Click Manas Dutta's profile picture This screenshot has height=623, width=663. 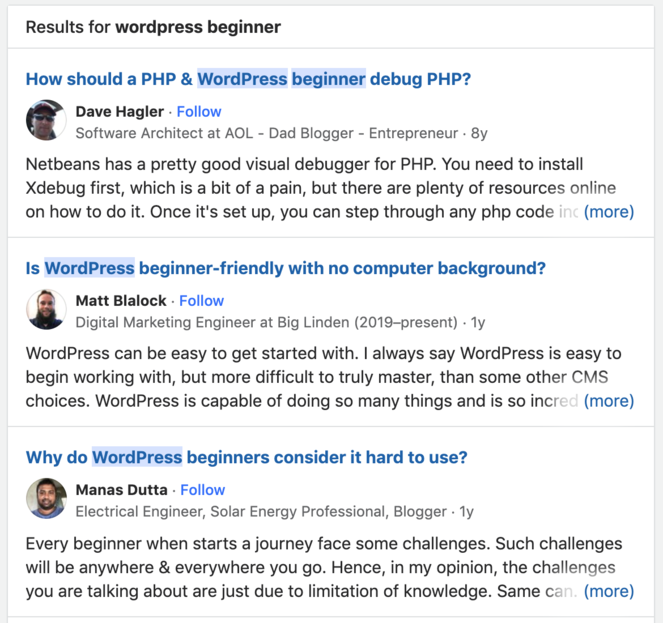[46, 499]
